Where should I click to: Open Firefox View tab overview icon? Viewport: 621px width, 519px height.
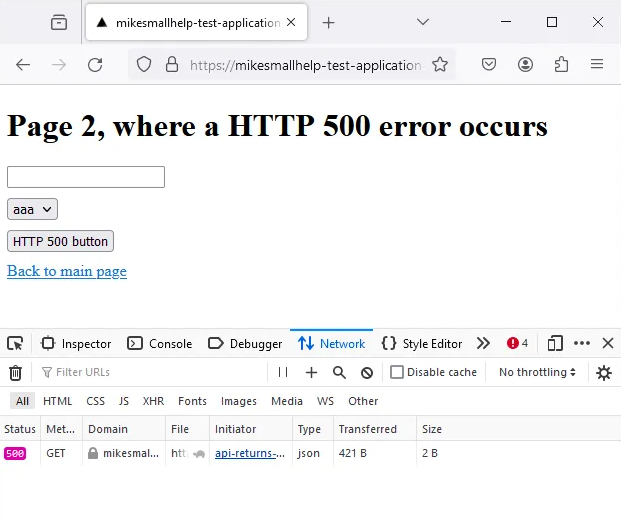tap(59, 22)
